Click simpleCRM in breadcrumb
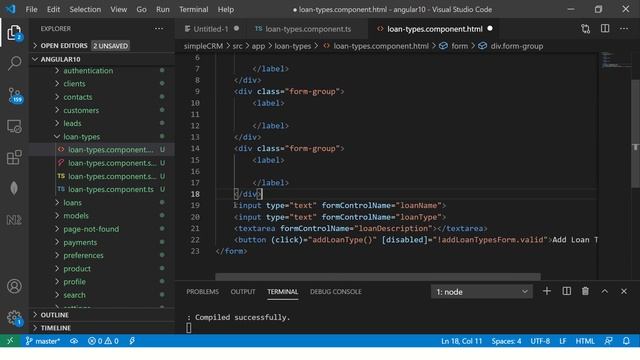The width and height of the screenshot is (640, 360). pyautogui.click(x=203, y=46)
